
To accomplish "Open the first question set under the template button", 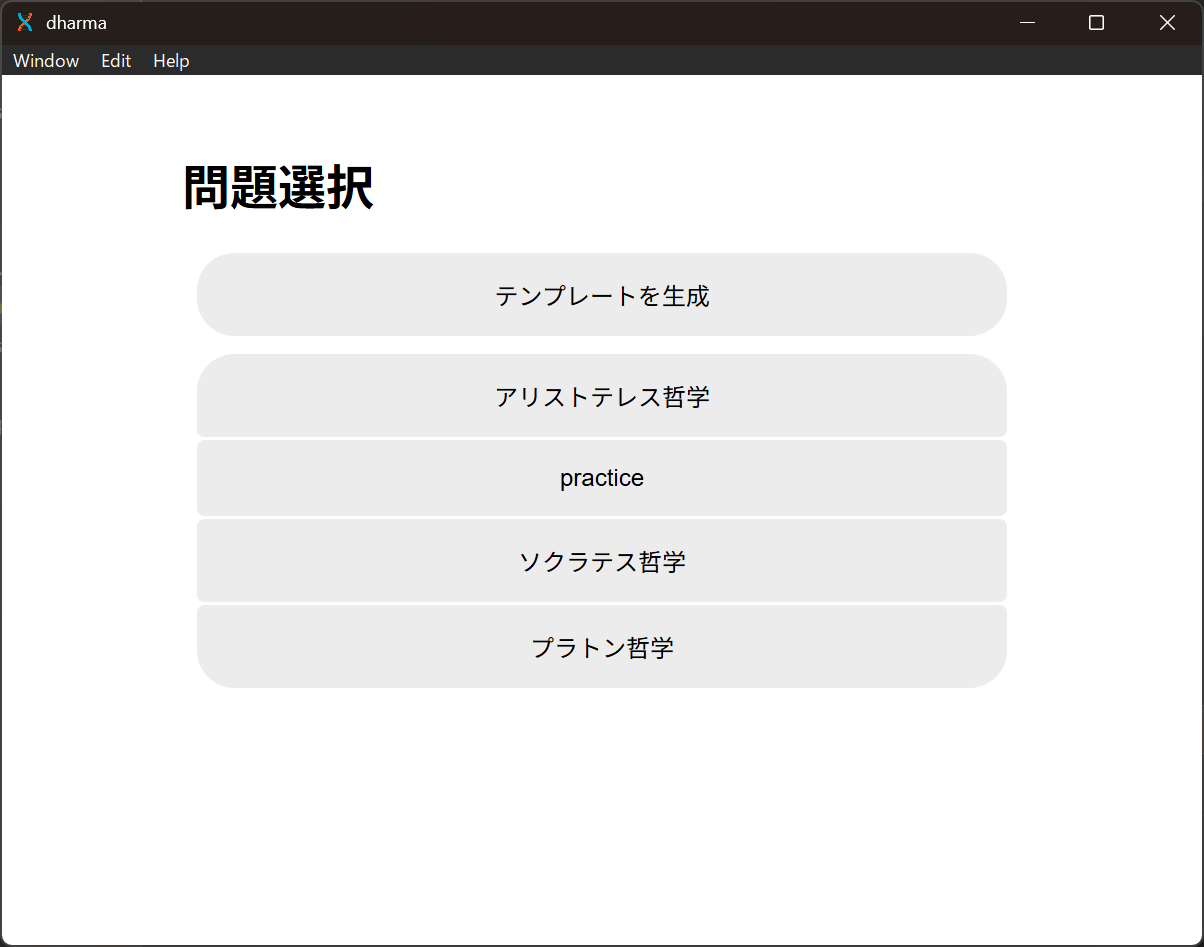I will (601, 396).
